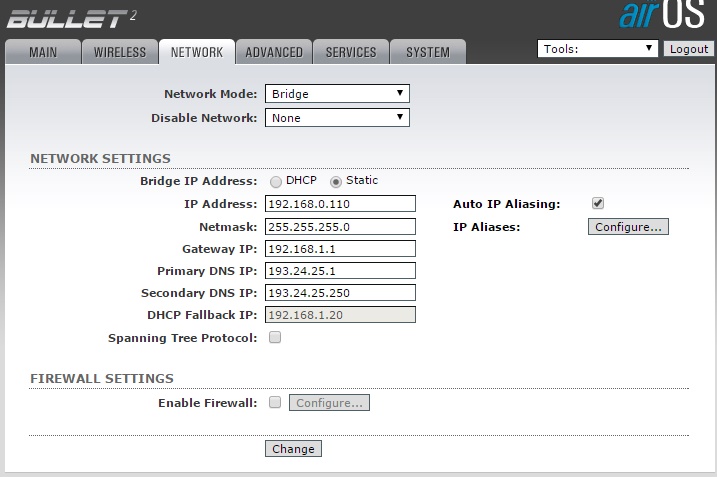Open the Wireless tab
717x477 pixels.
120,52
